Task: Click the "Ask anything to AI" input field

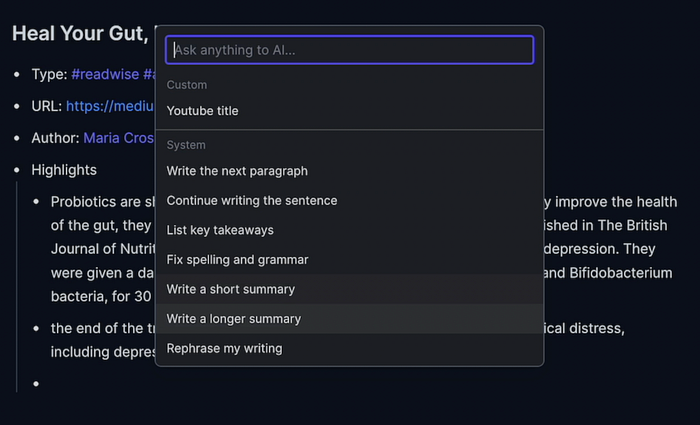Action: (350, 50)
